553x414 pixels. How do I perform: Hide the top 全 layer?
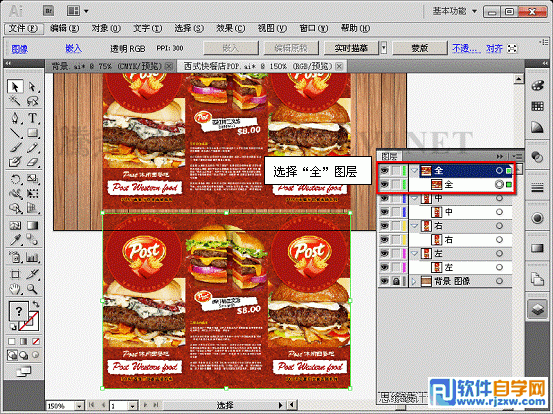[x=384, y=171]
